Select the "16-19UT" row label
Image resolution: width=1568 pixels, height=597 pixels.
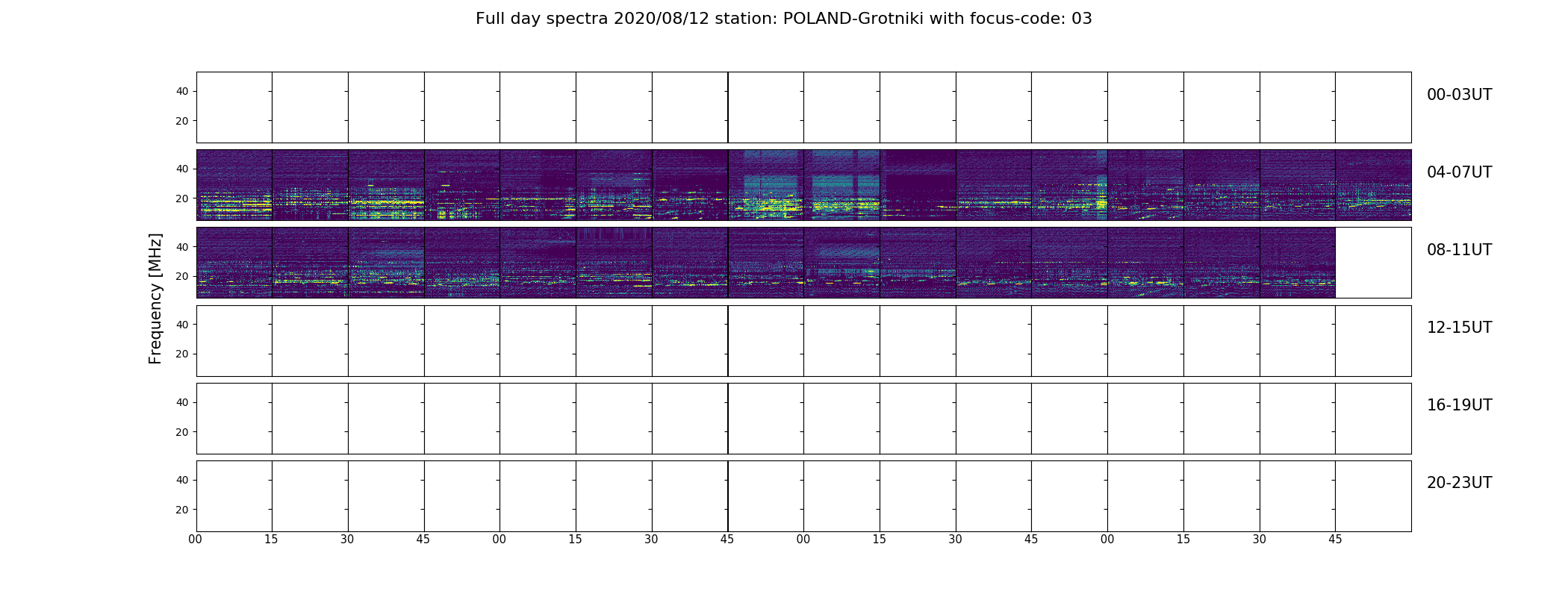[1459, 405]
